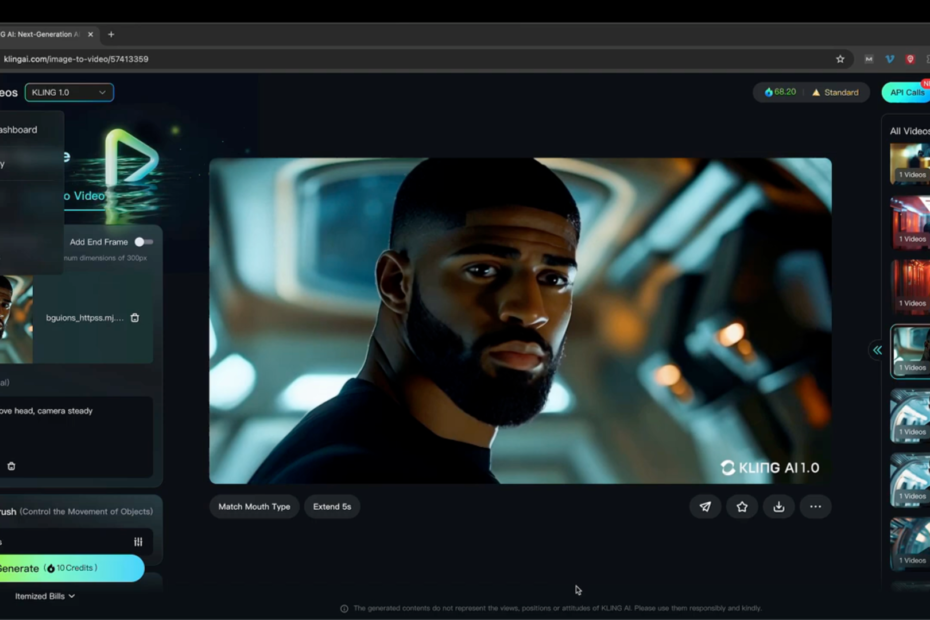Click into the camera steady prompt field

(76, 436)
